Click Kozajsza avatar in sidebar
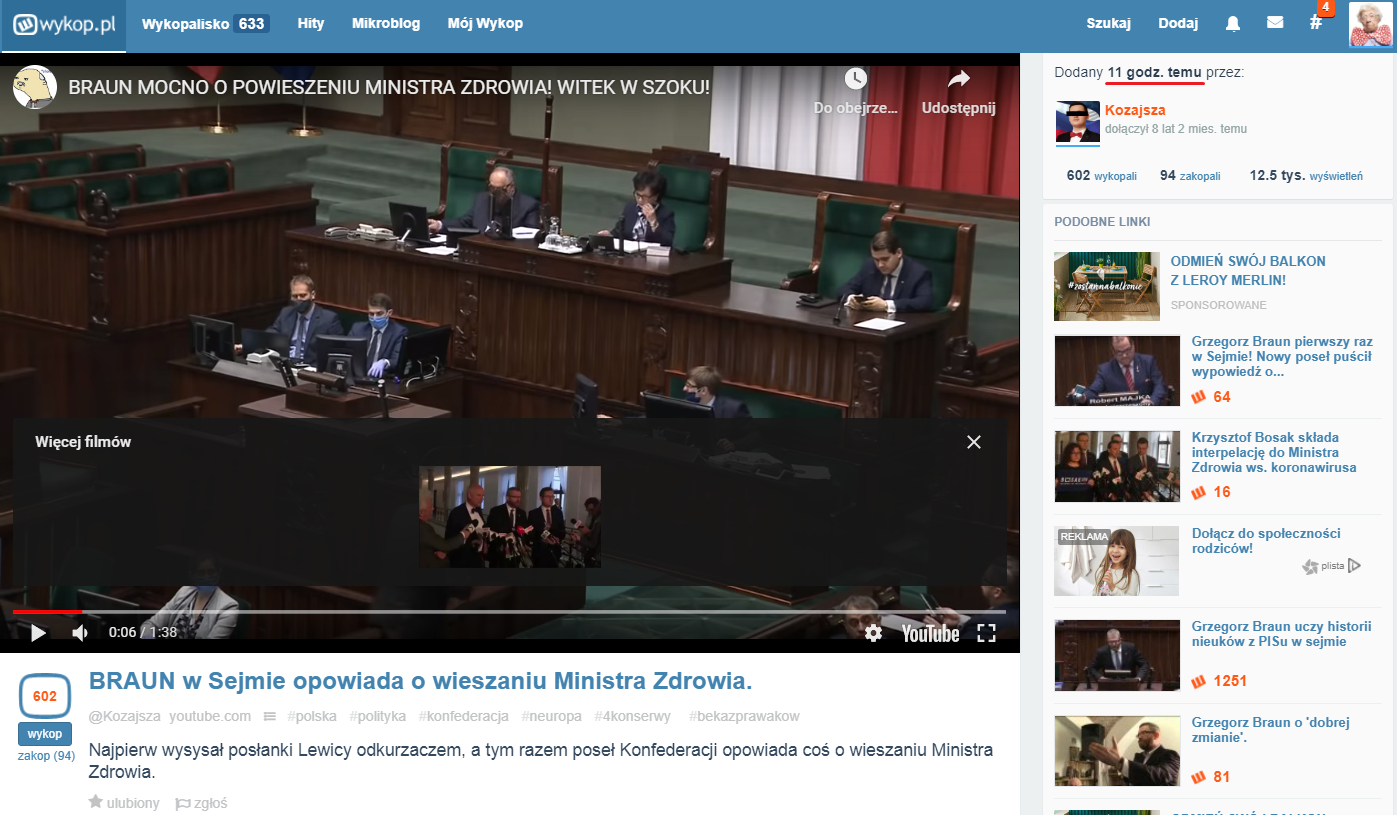 coord(1078,123)
